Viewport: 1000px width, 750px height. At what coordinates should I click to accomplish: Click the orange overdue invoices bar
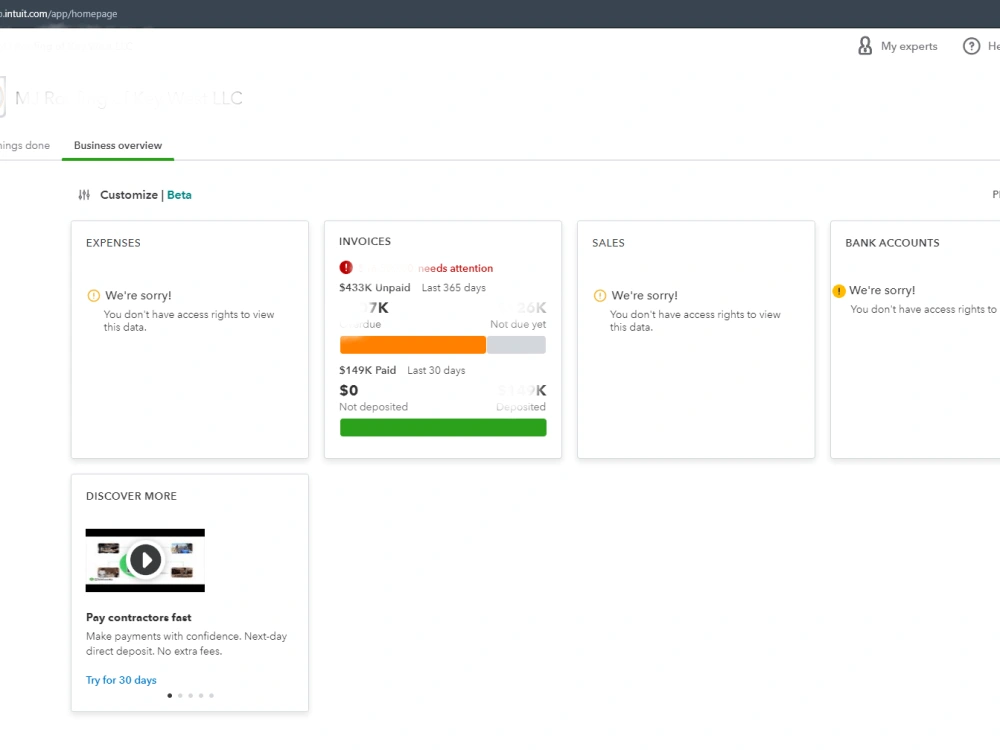point(413,345)
